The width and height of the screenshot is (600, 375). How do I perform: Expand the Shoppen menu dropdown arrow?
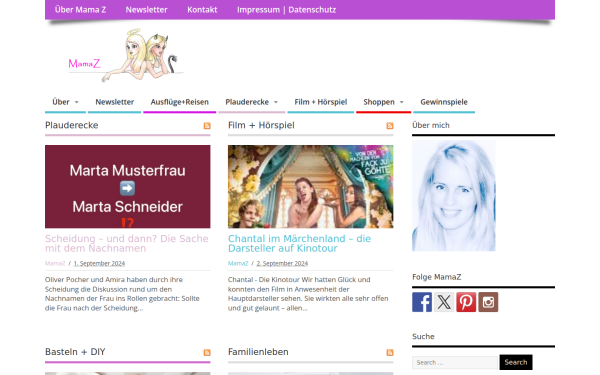pyautogui.click(x=402, y=102)
